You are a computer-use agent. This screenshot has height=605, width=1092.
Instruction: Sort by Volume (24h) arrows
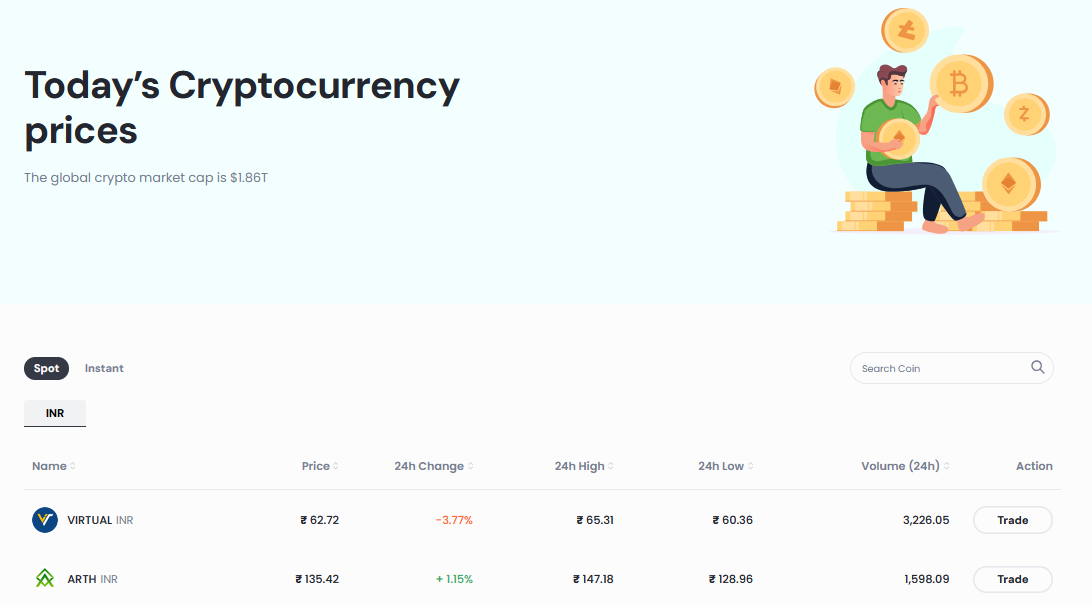tap(945, 466)
